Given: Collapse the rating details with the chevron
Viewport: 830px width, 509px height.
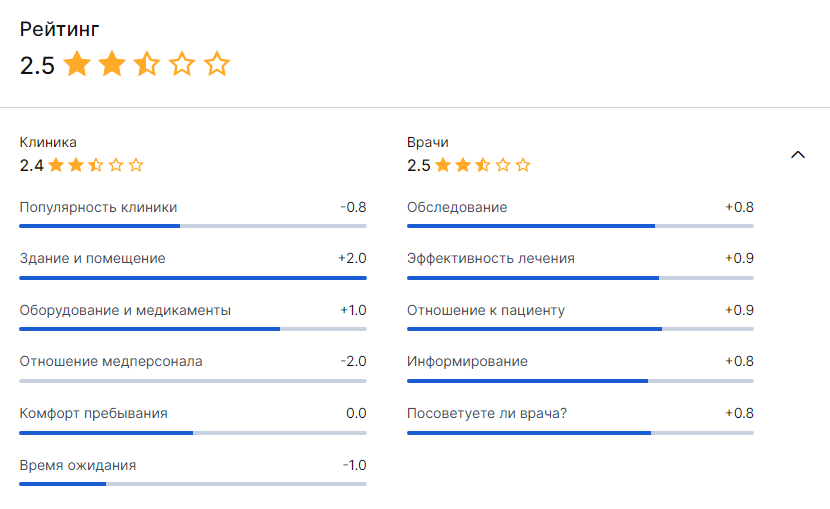Looking at the screenshot, I should coord(797,155).
